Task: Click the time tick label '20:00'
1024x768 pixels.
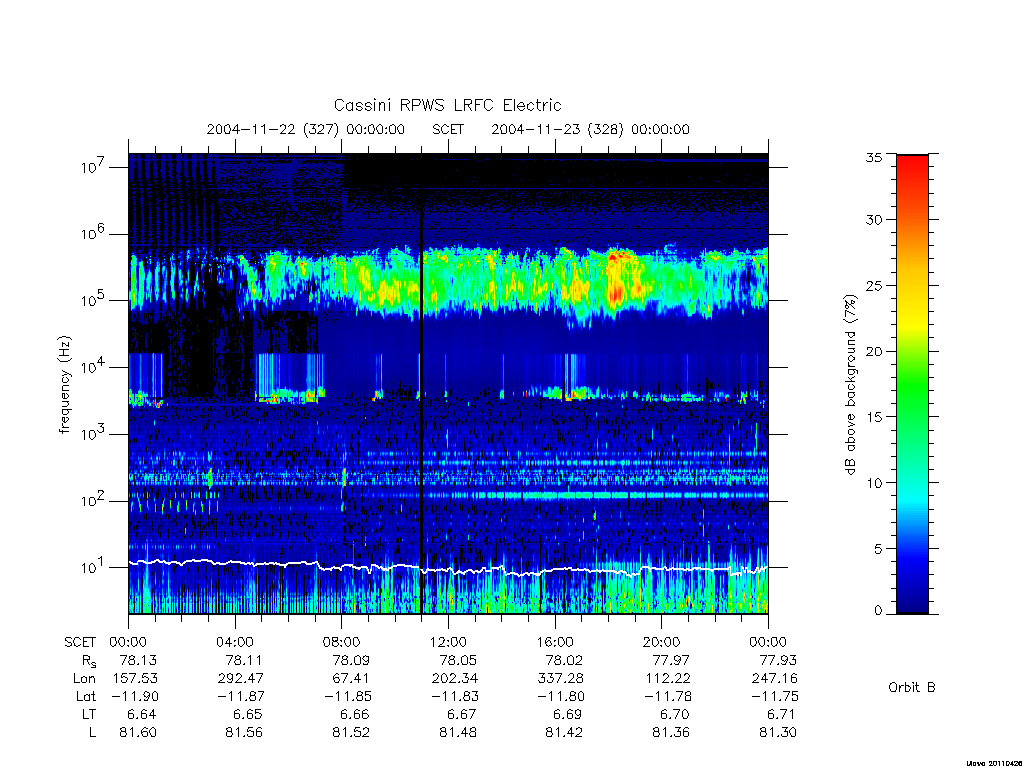Action: (662, 642)
